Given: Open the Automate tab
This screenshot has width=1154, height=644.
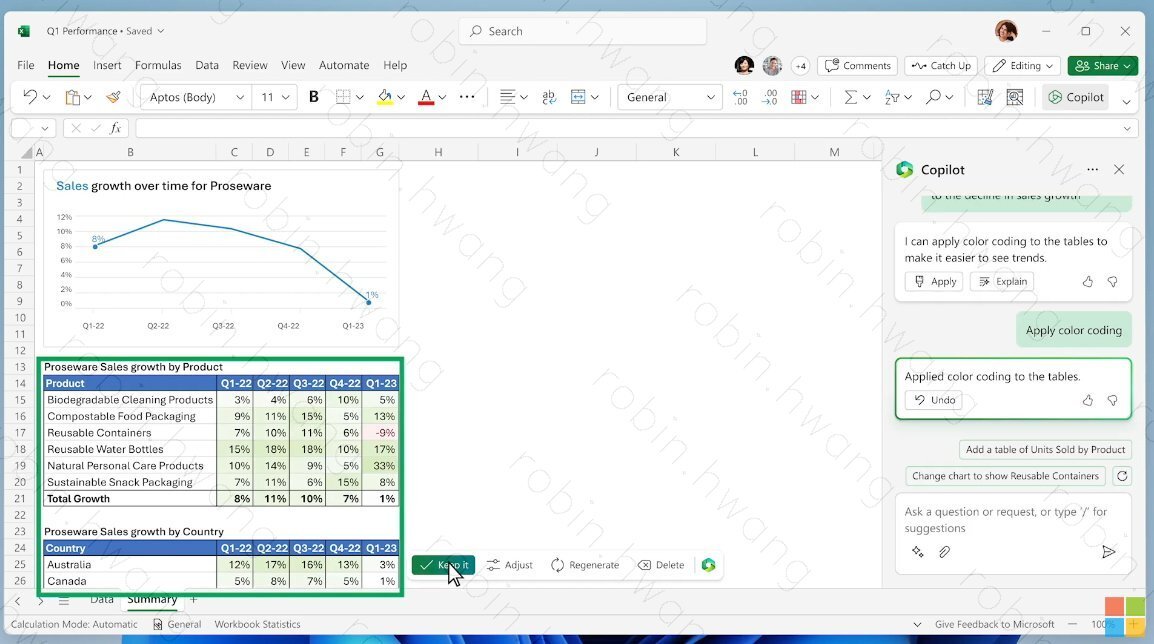Looking at the screenshot, I should coord(344,65).
